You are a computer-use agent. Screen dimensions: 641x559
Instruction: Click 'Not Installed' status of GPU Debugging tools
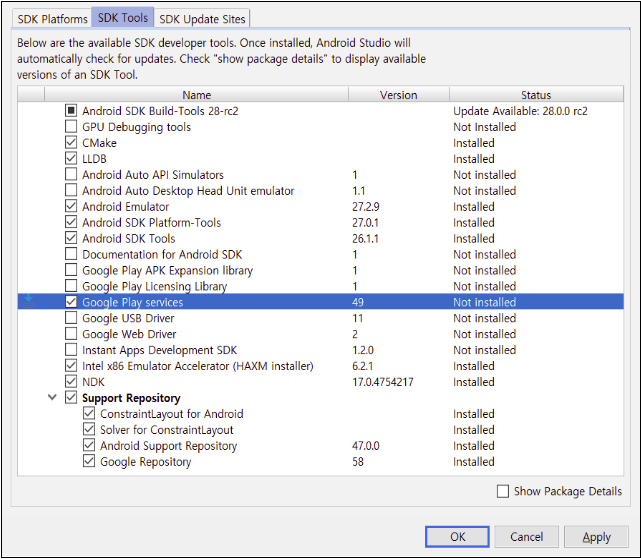[484, 127]
